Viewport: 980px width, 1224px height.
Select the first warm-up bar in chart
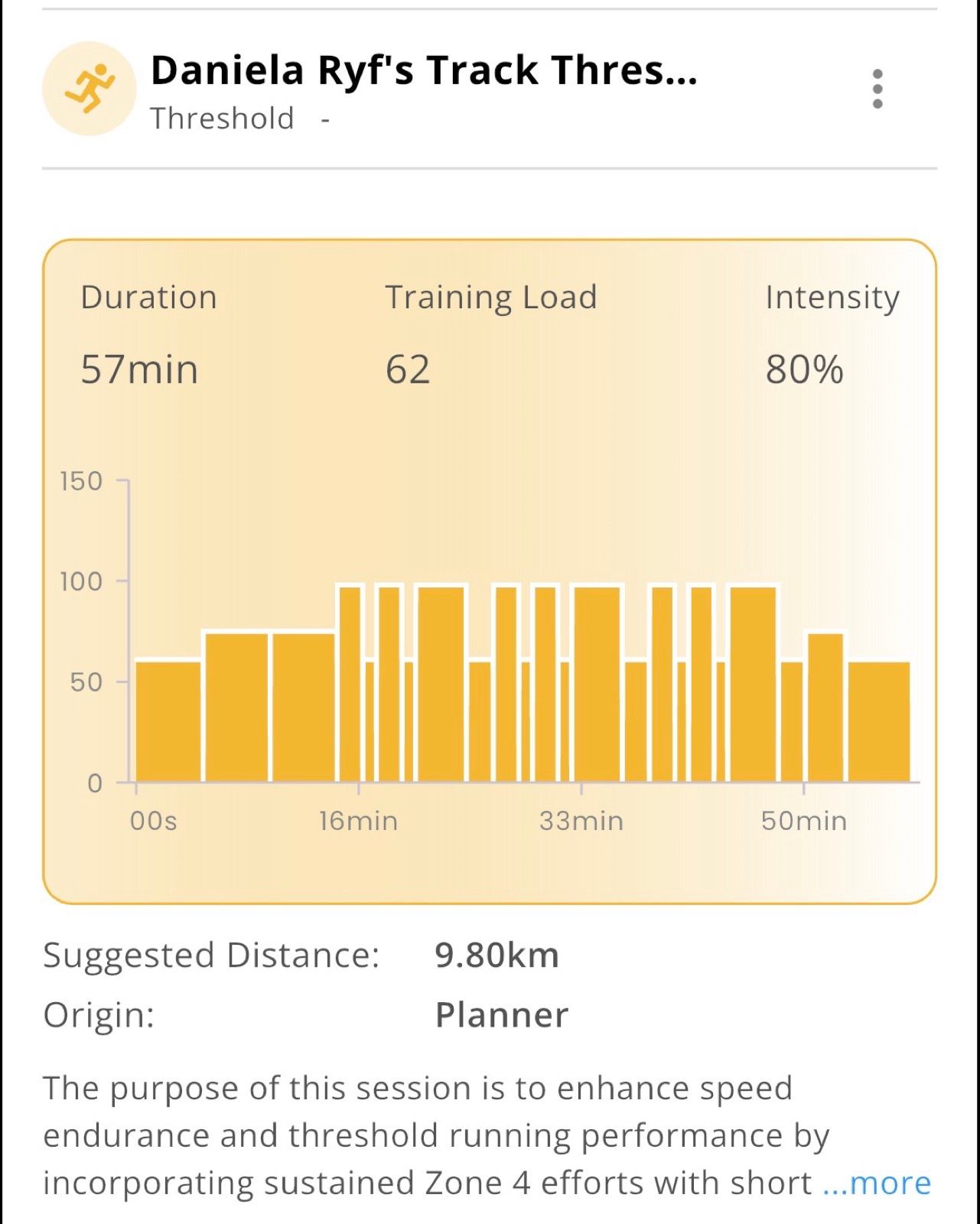(168, 721)
